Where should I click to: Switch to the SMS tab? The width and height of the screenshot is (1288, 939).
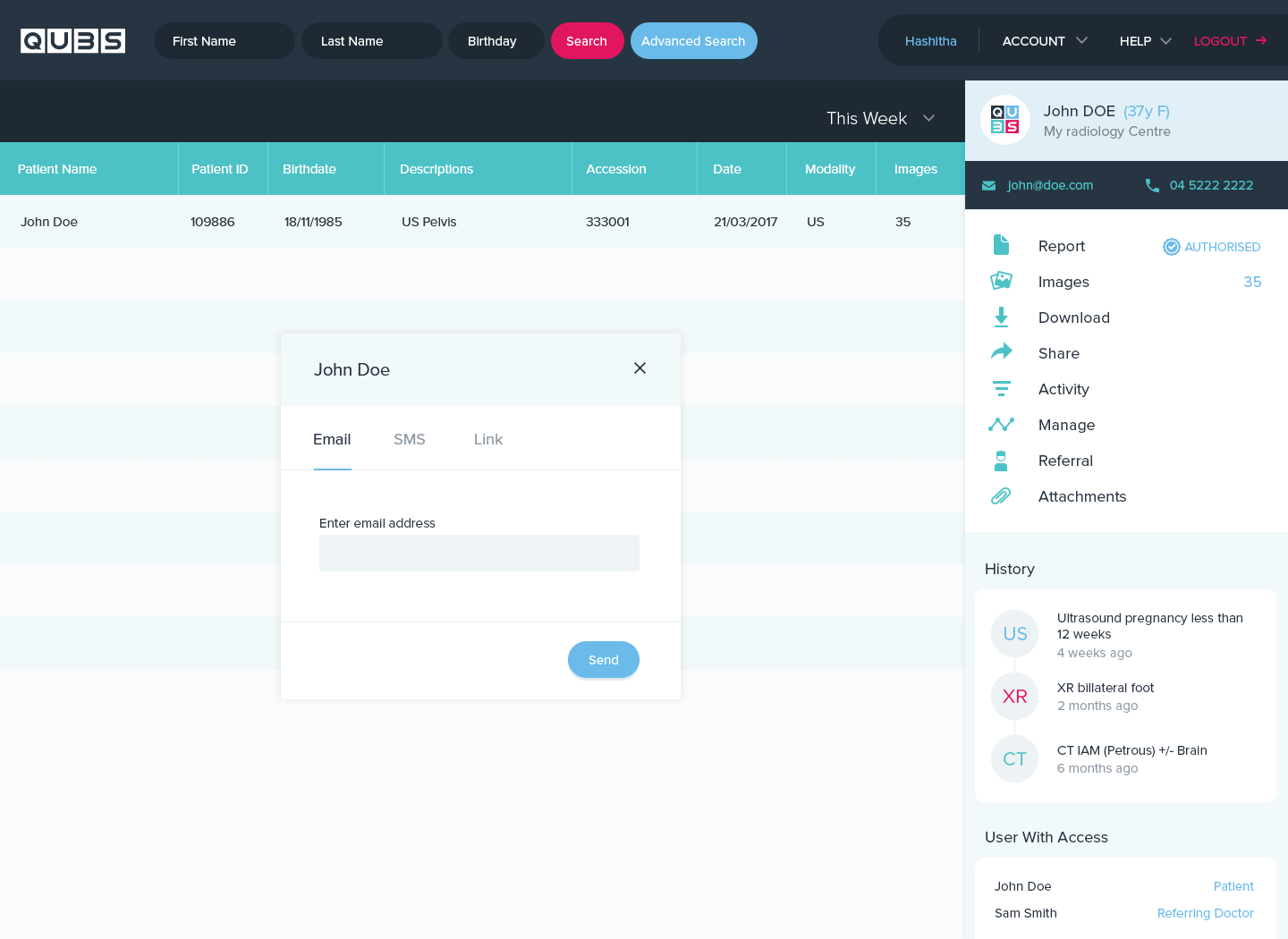(x=409, y=439)
